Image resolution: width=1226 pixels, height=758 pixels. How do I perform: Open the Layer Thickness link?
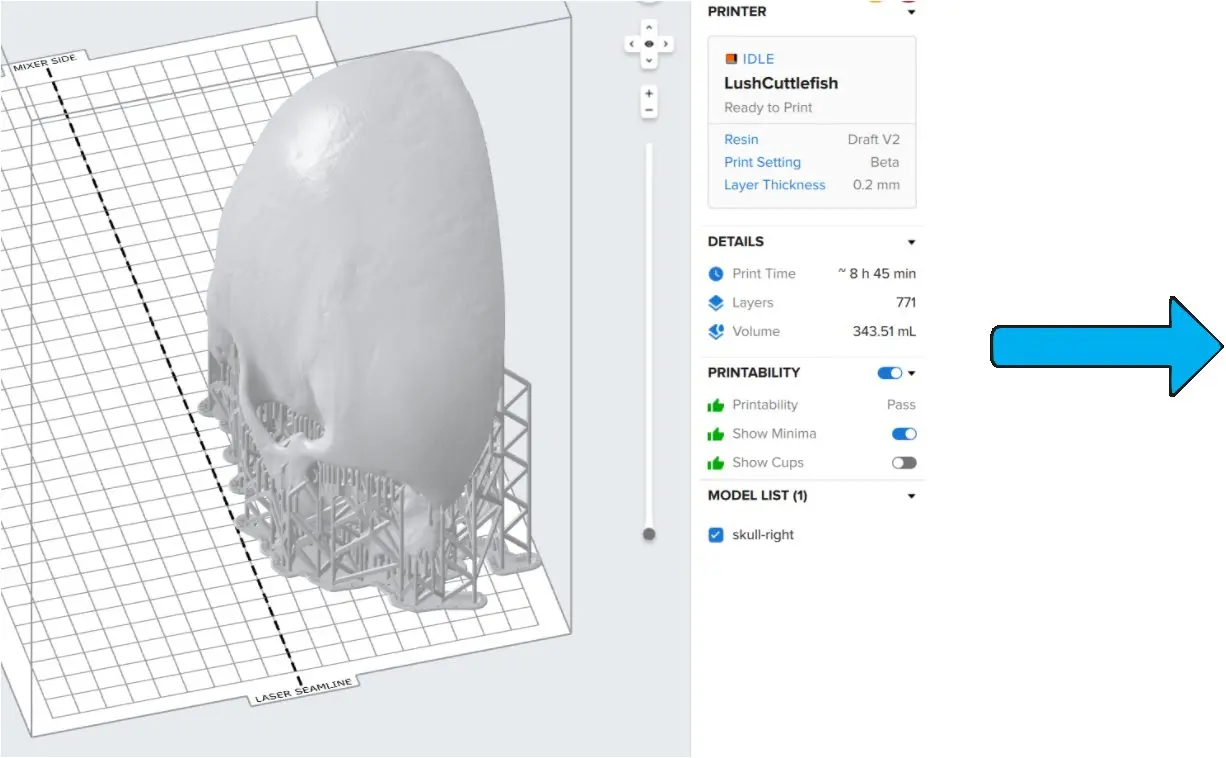pos(774,185)
